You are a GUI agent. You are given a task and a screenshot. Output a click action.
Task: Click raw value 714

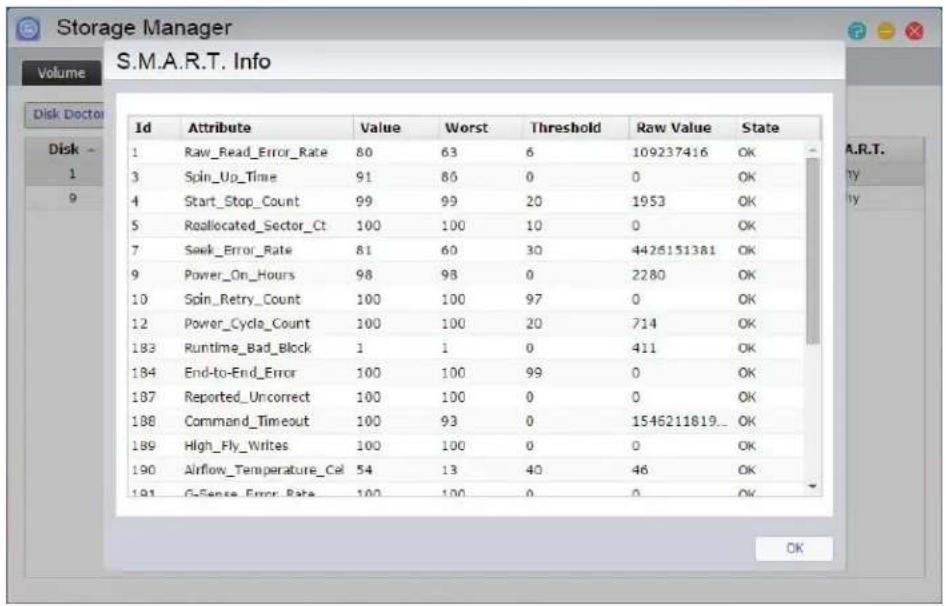tap(644, 324)
